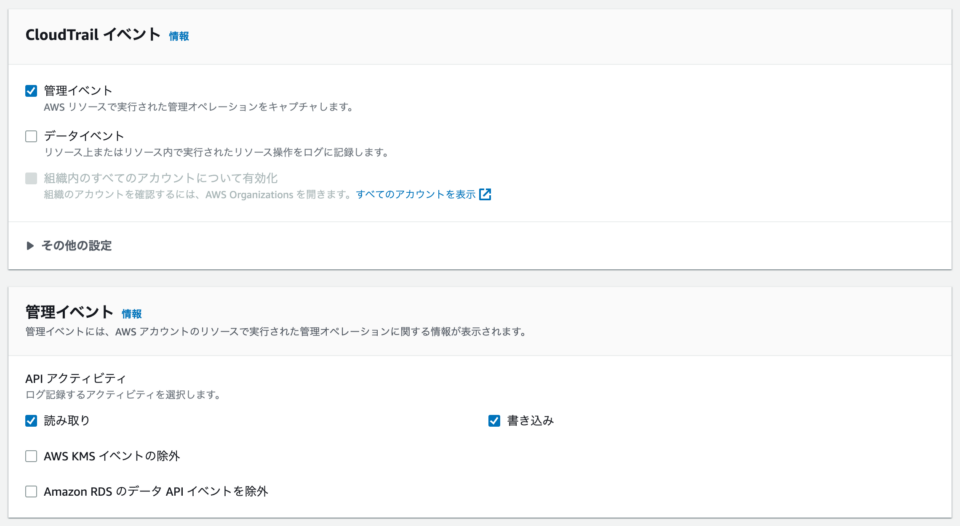960x526 pixels.
Task: Click the データイベント label text
Action: 84,136
